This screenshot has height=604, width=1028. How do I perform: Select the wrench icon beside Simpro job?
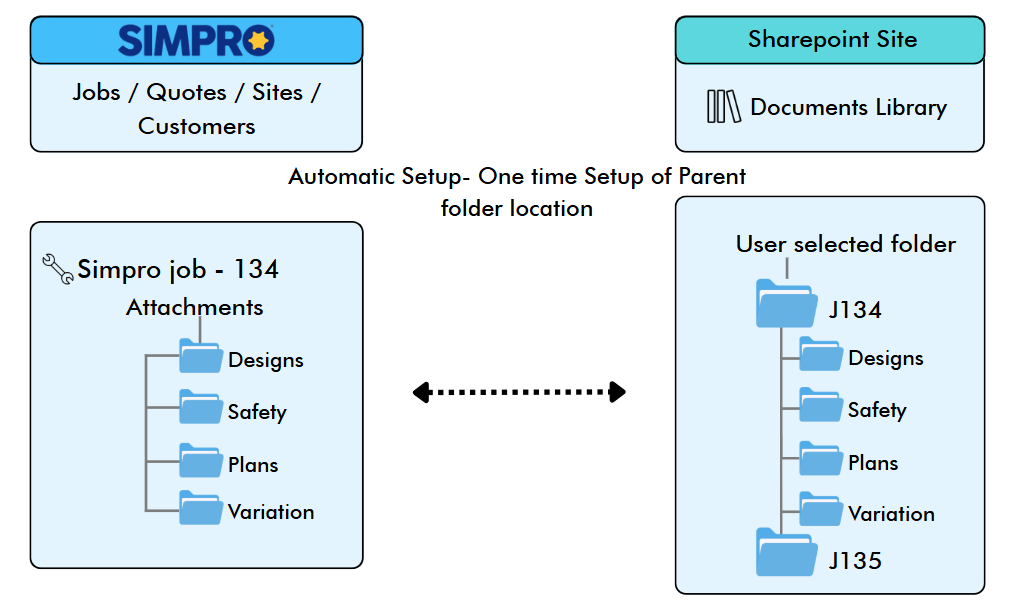[58, 269]
